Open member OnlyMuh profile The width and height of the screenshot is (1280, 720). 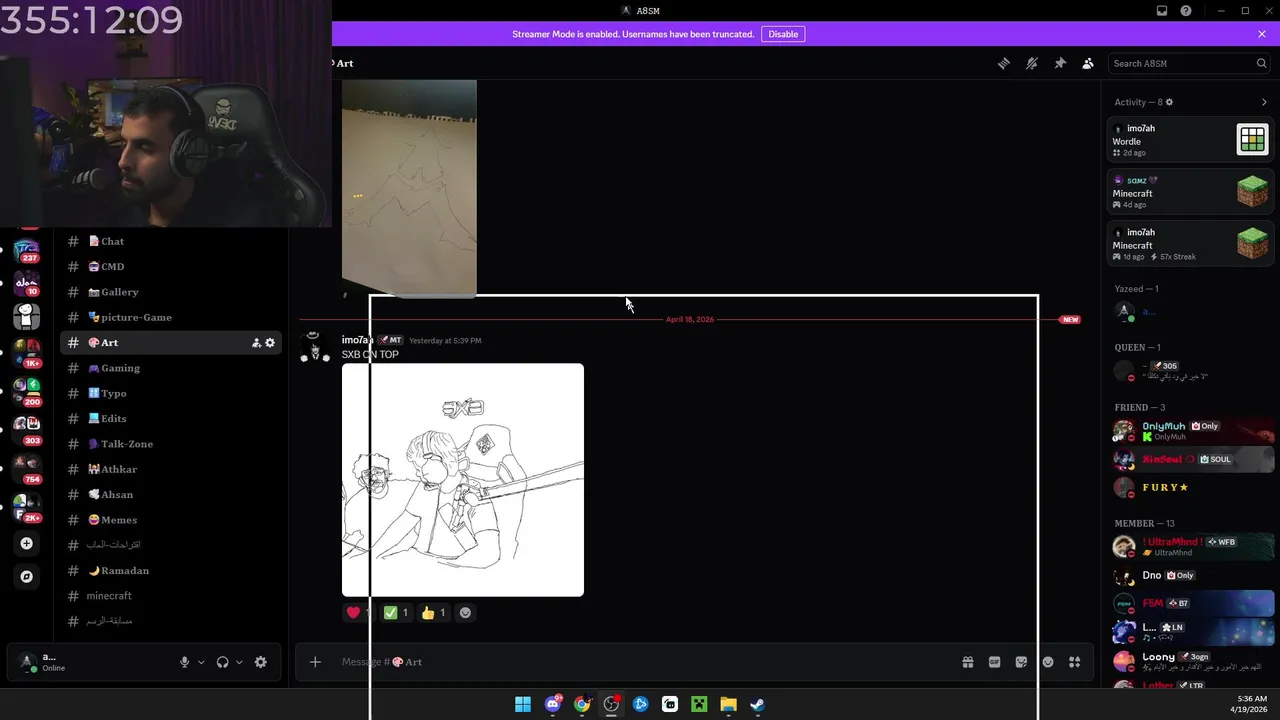point(1193,431)
